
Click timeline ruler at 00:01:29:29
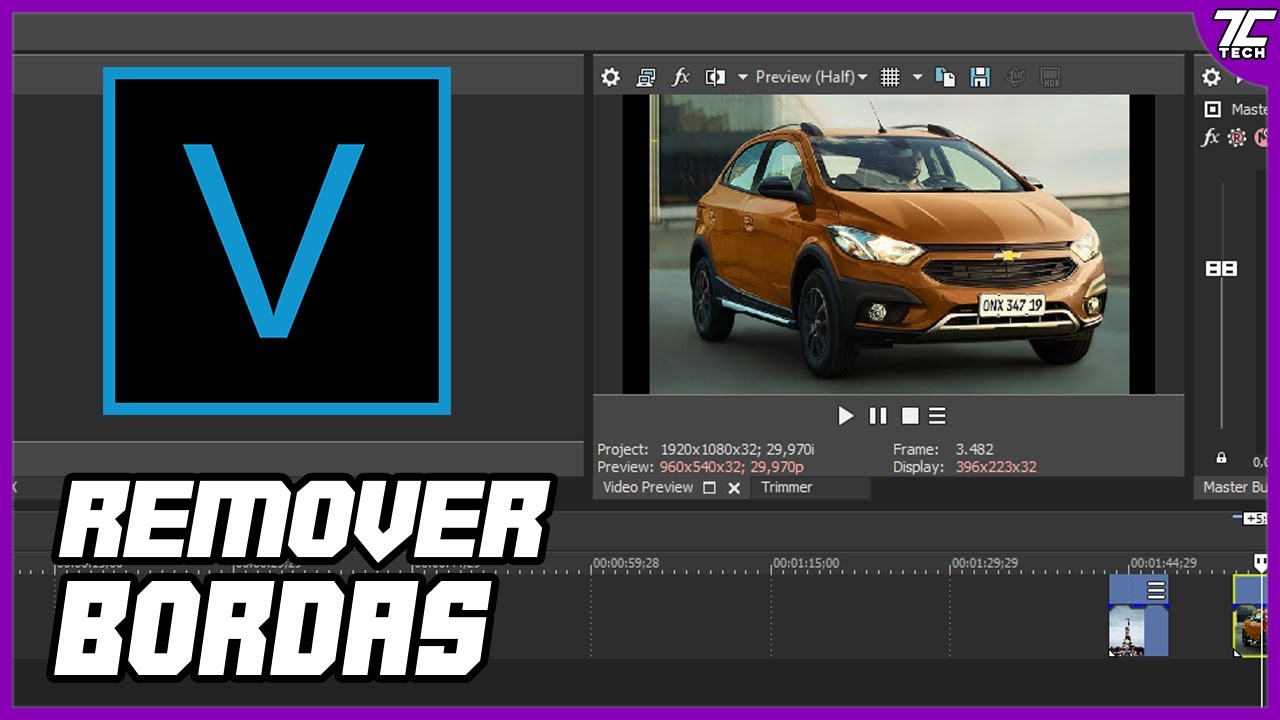point(985,563)
